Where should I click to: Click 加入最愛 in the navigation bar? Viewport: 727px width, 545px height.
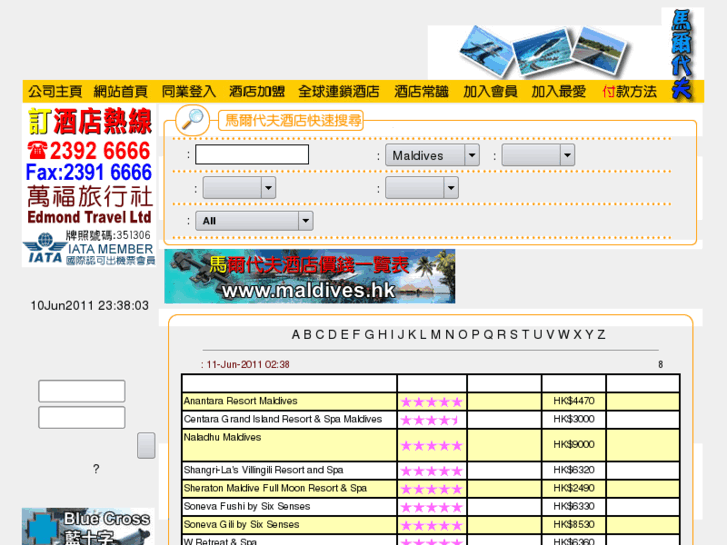559,91
